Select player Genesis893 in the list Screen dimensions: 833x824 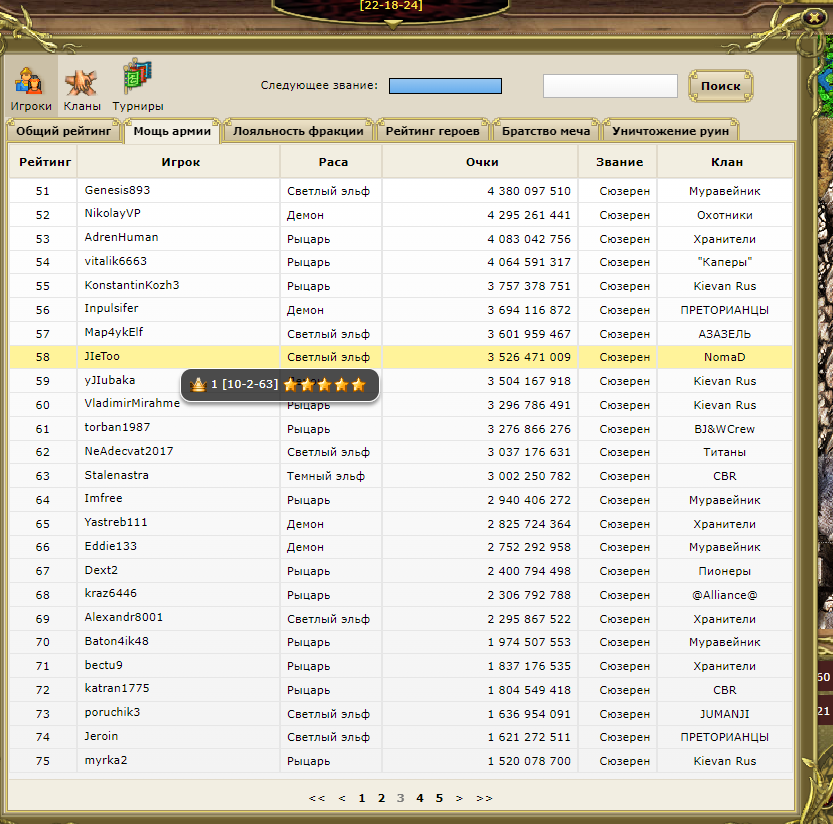117,190
